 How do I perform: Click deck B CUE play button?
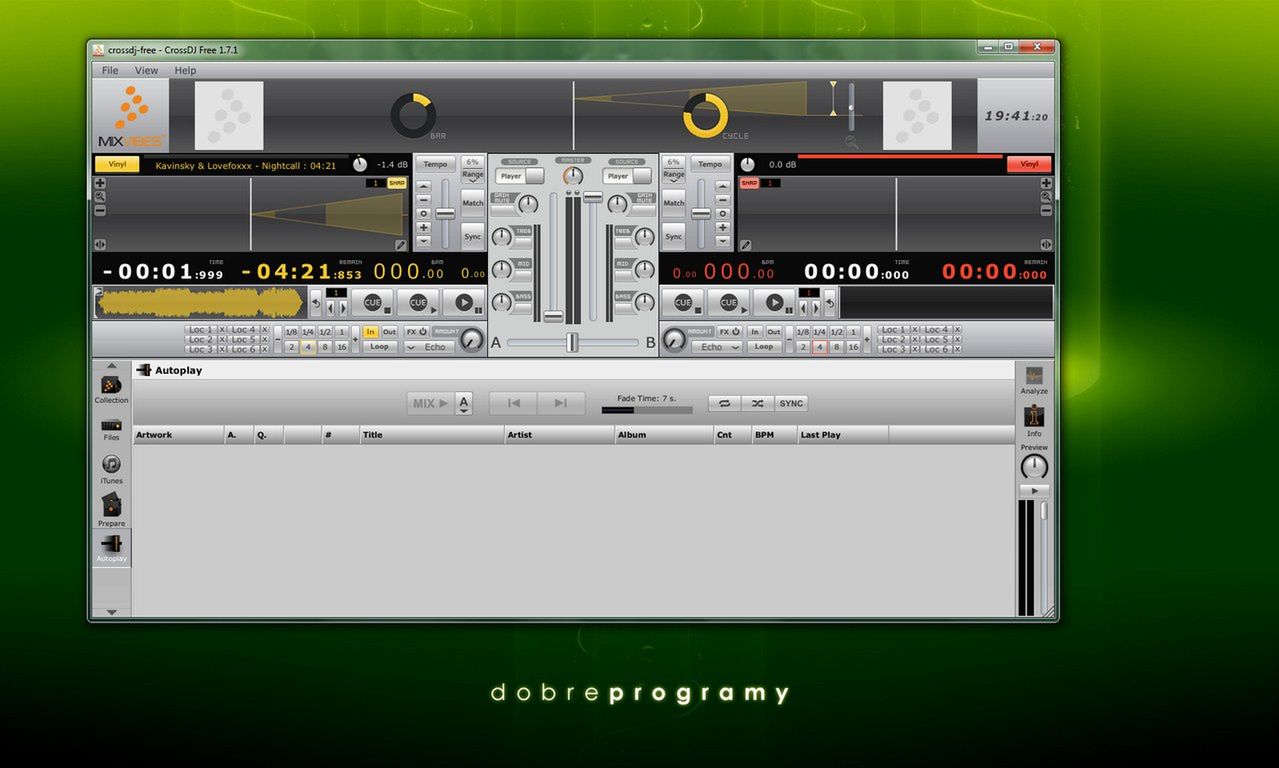(x=729, y=302)
